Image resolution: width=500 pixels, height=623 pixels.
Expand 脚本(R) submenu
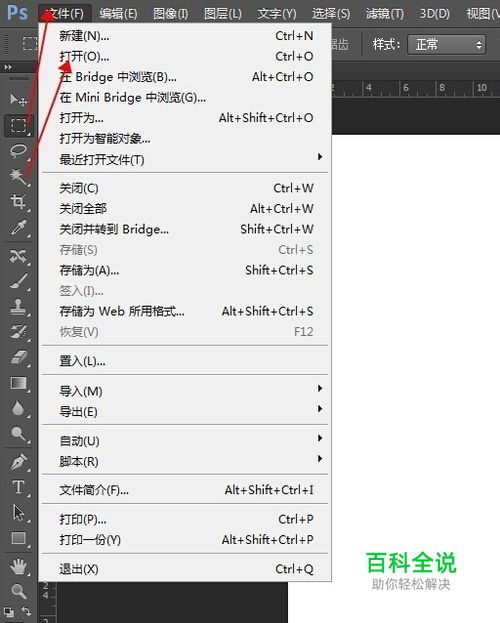[185, 461]
